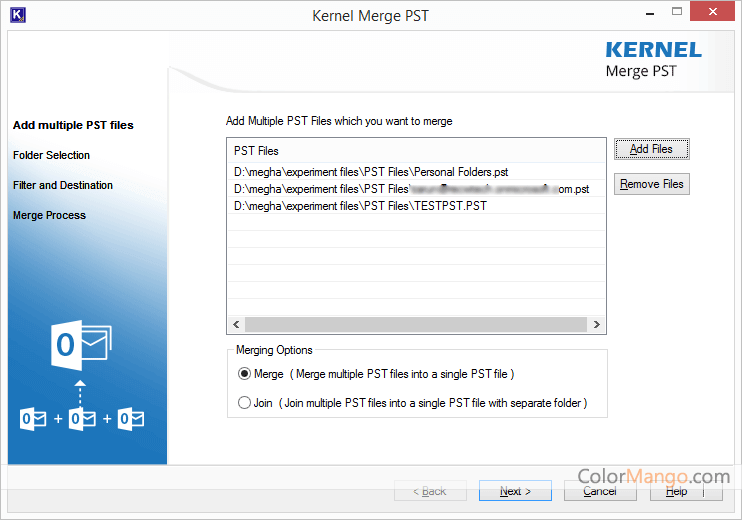Click Next to continue the wizard

point(515,491)
